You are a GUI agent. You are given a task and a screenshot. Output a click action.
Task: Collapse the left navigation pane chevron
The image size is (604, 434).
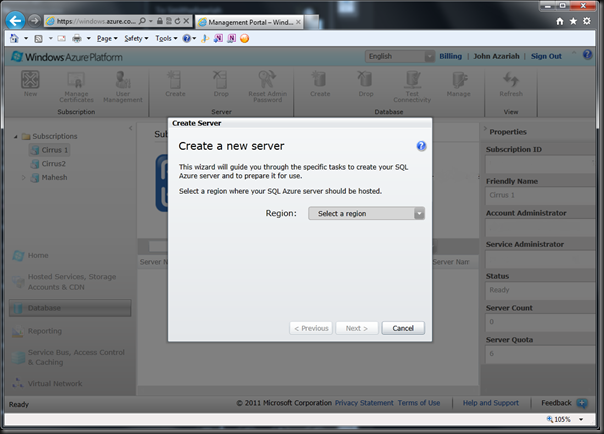[x=131, y=128]
